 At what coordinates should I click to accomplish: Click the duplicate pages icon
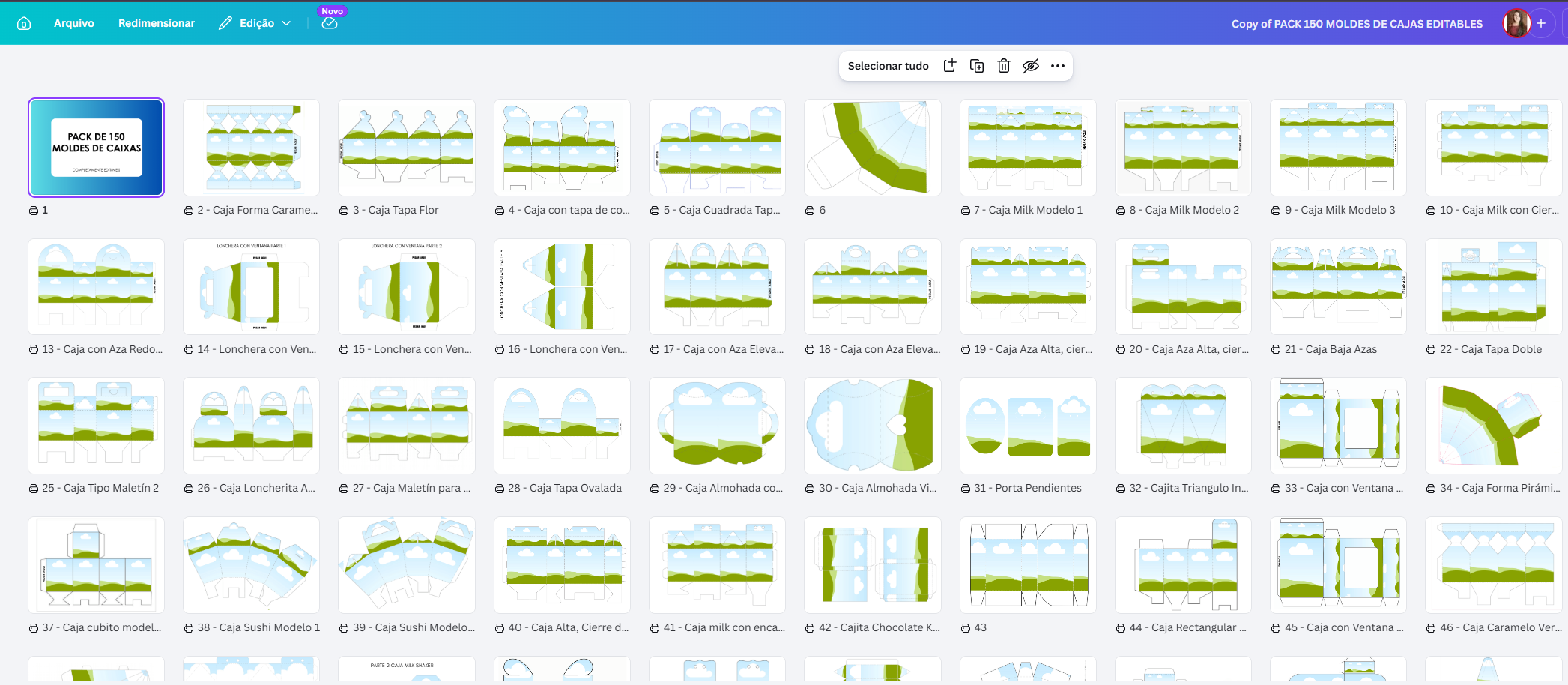pos(977,66)
